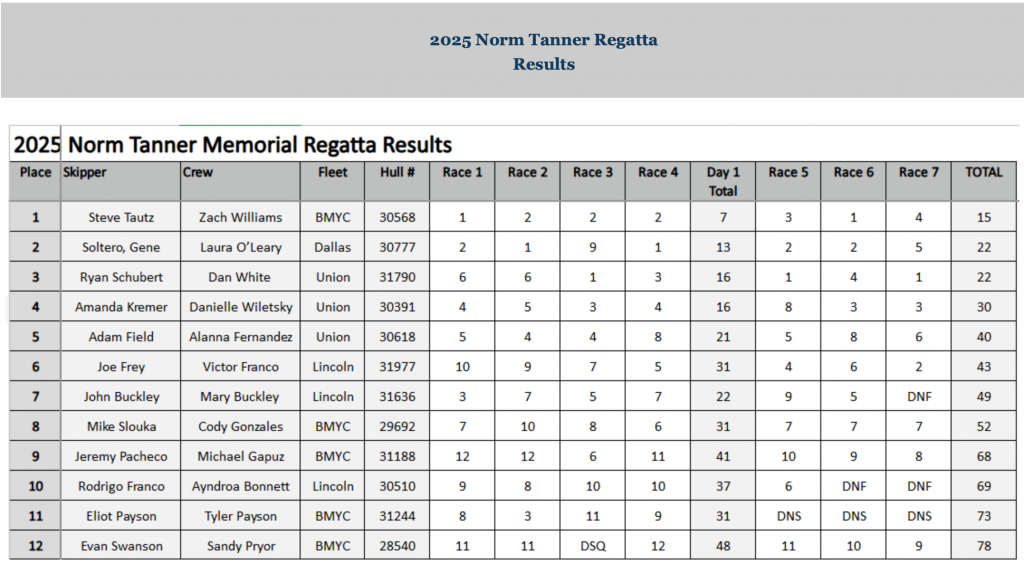Click crew cell Alanna Fernandez
This screenshot has width=1024, height=564.
pyautogui.click(x=240, y=337)
